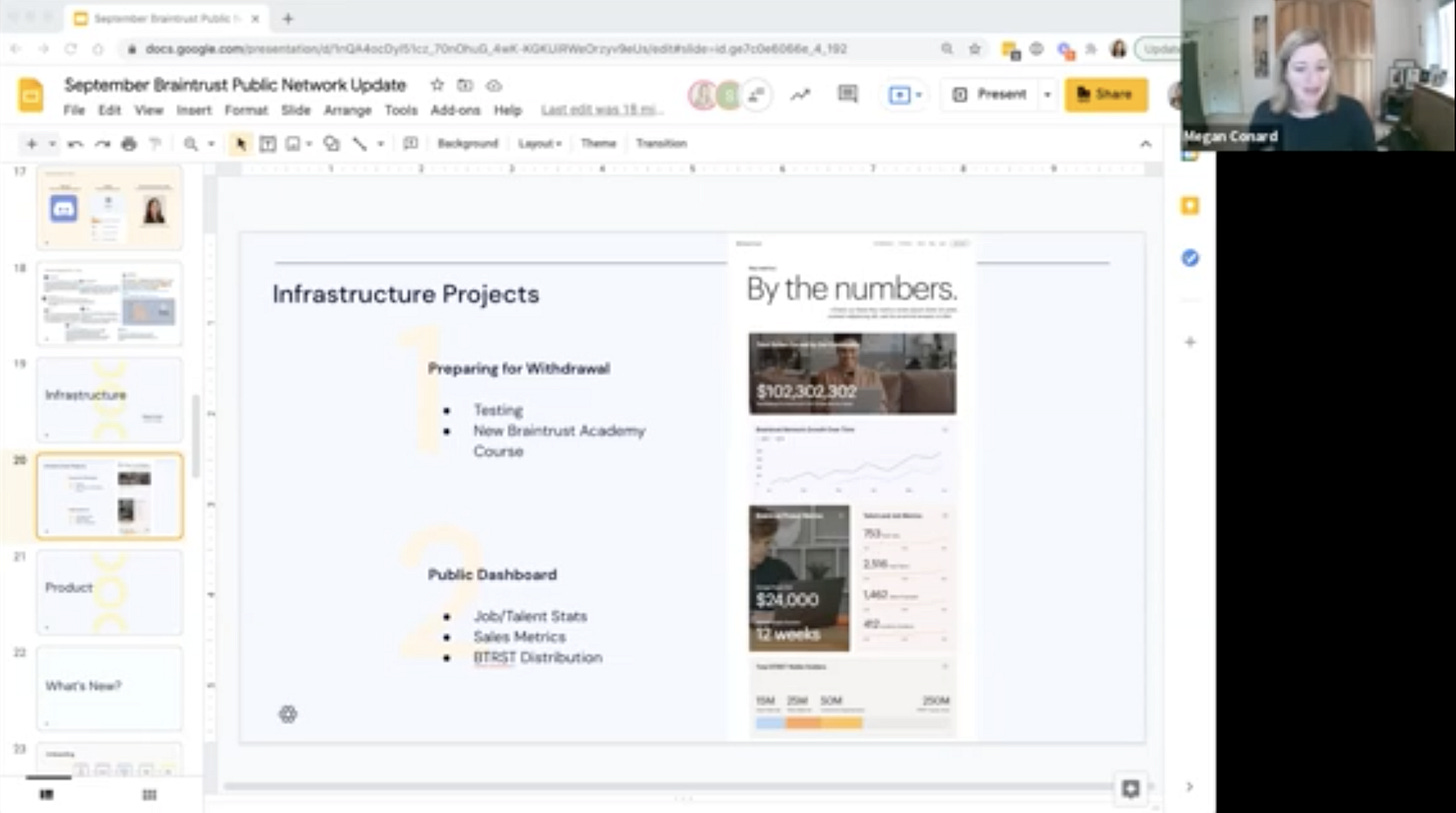This screenshot has height=813, width=1456.
Task: Click the Background button
Action: pos(467,144)
